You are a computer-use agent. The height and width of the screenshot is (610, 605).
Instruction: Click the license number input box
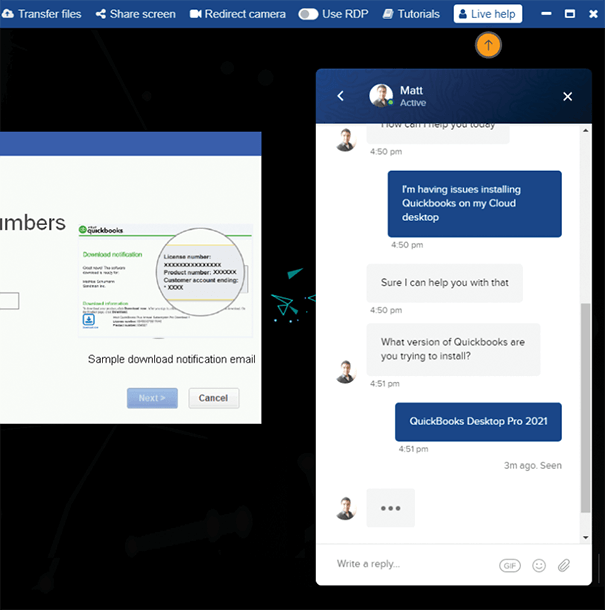9,301
